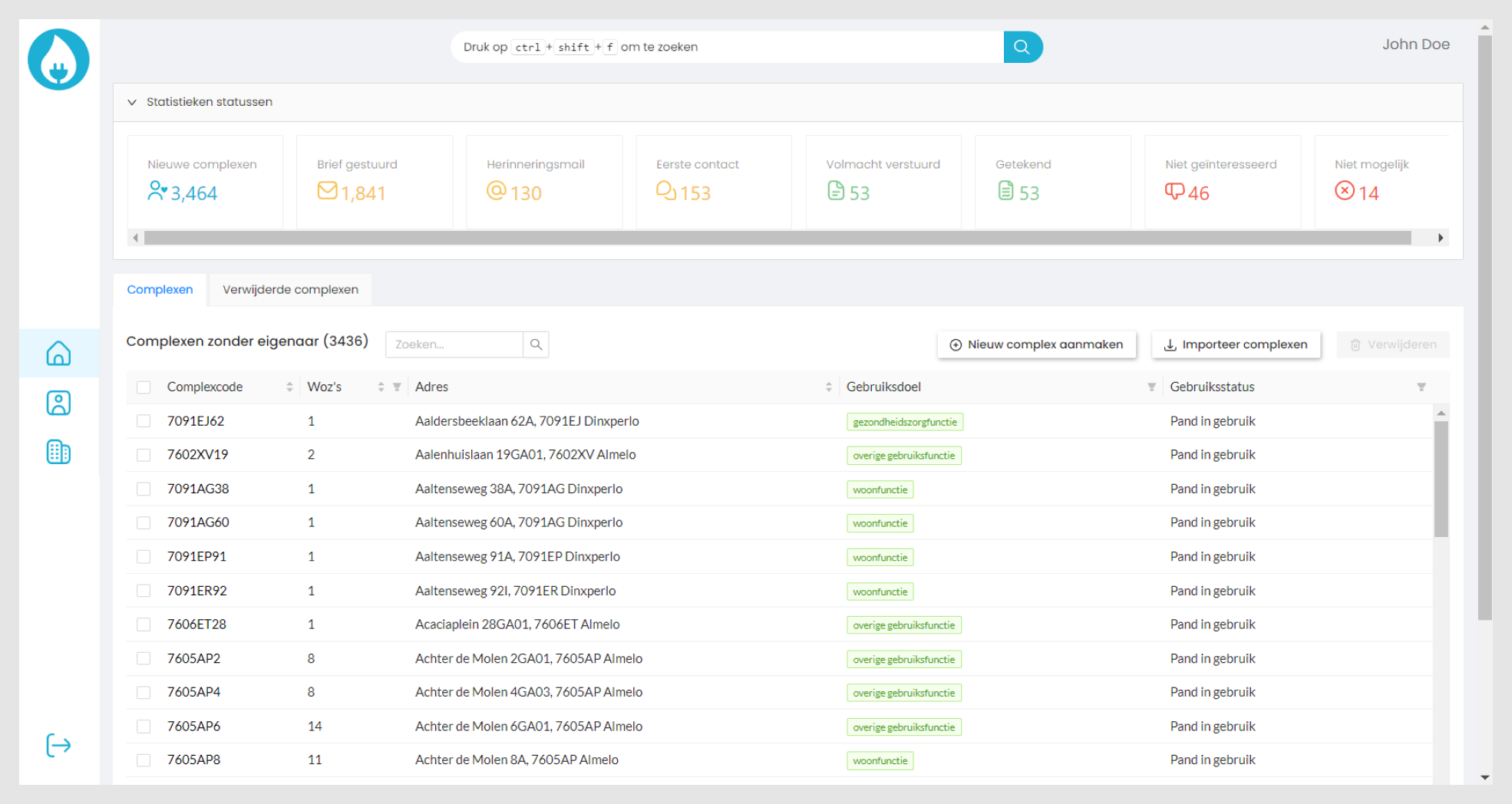
Task: Click the Niet geïnteresseerd thumbs-down icon
Action: coord(1174,191)
